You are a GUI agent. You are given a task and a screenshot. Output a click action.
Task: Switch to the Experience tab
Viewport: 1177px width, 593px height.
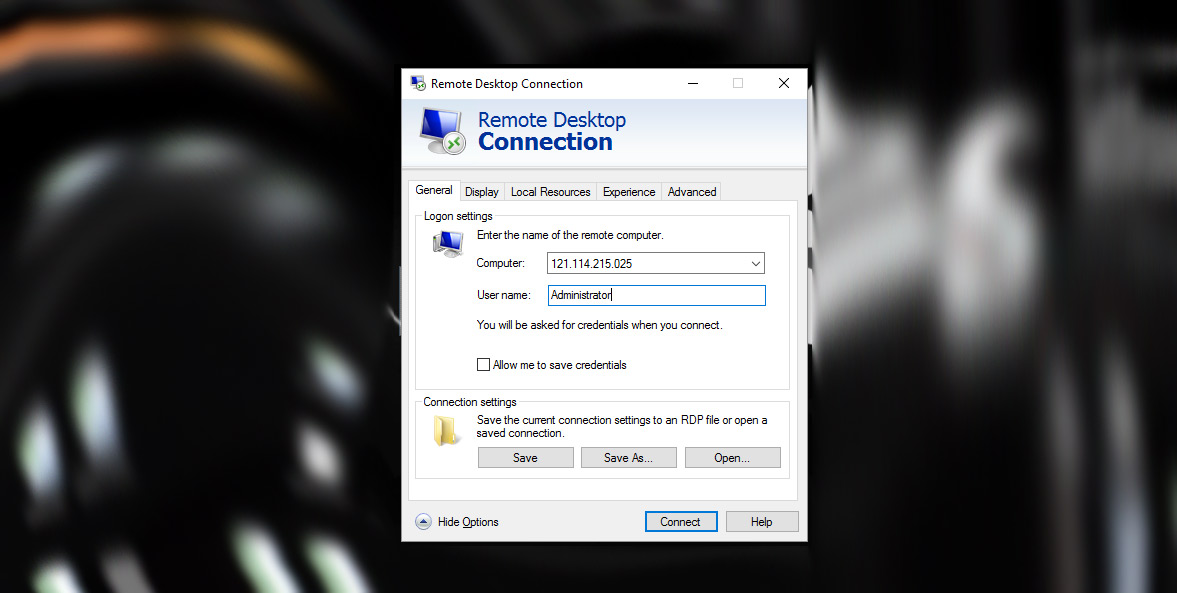(x=629, y=192)
